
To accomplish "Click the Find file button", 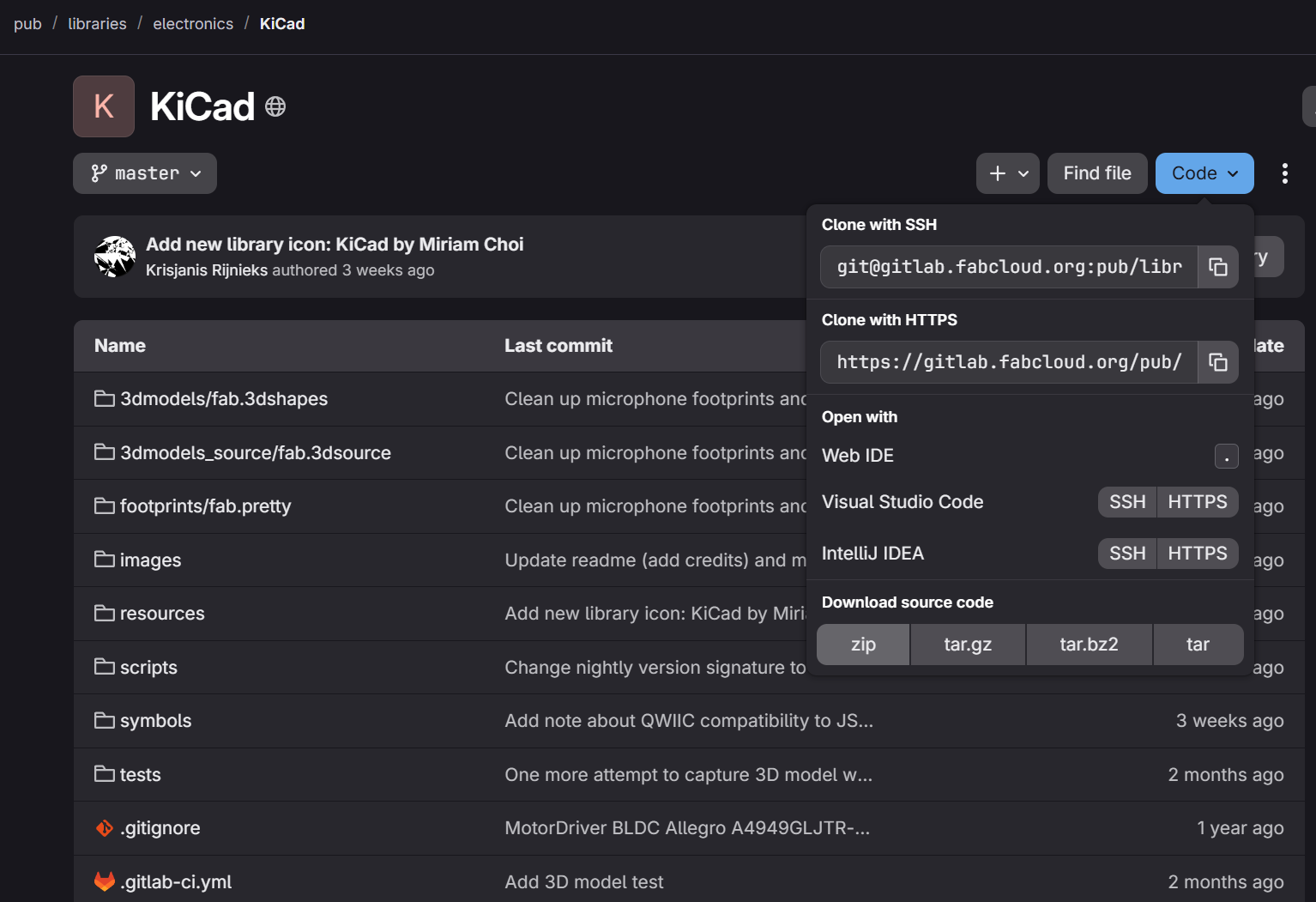I will 1097,173.
